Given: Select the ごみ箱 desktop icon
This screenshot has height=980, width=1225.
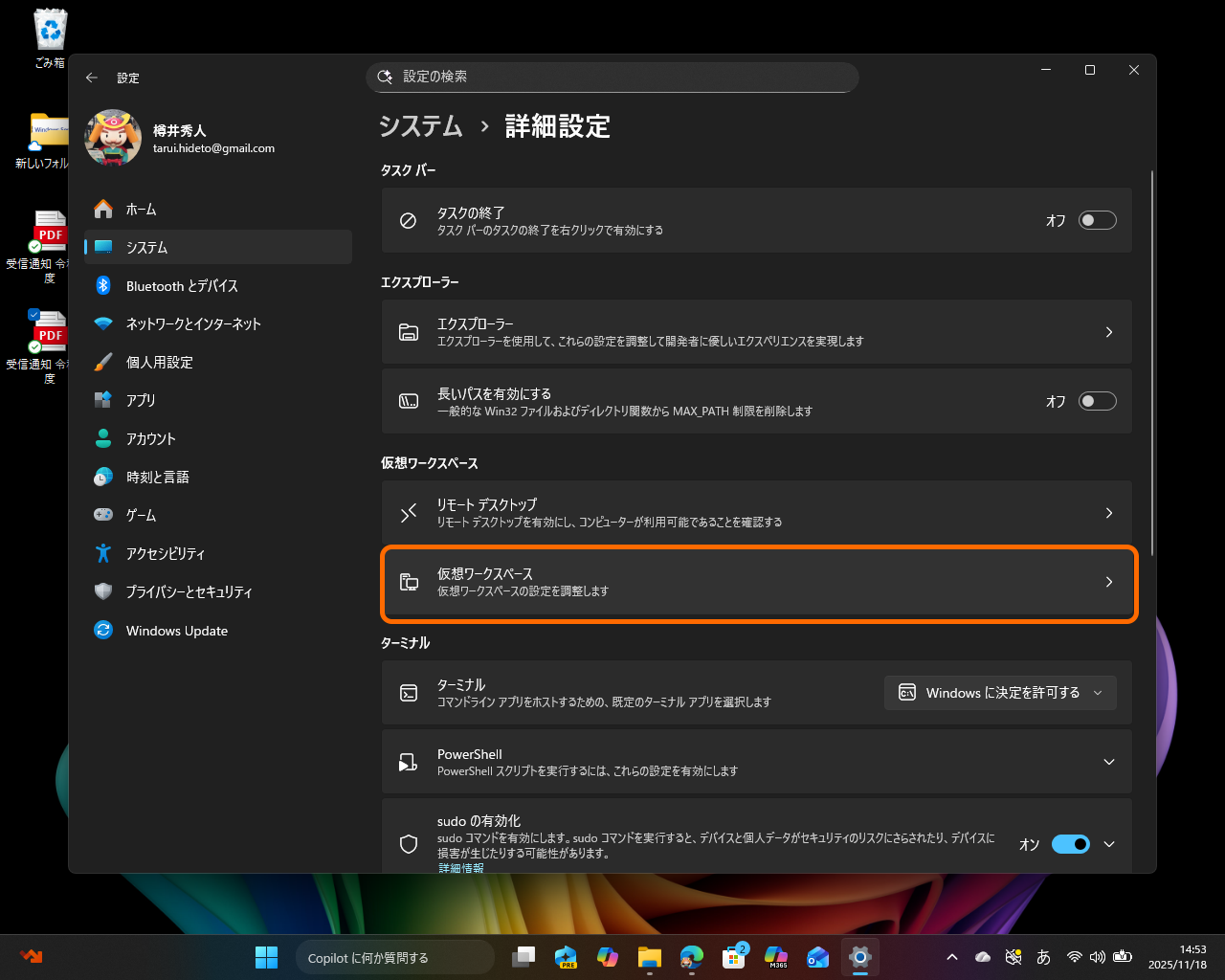Looking at the screenshot, I should coord(50,38).
